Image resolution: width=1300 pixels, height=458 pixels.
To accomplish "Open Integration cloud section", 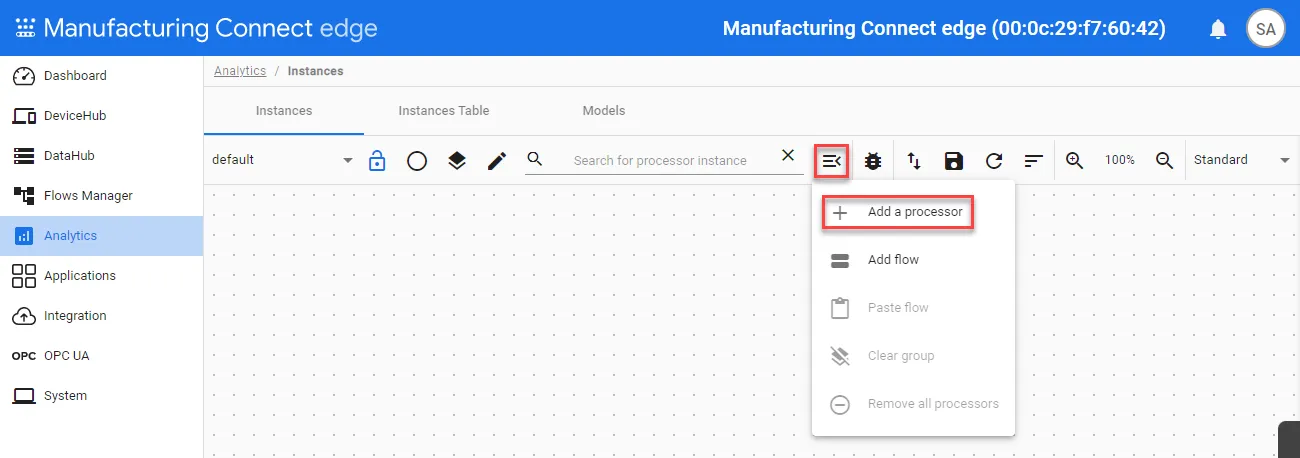I will coord(101,316).
